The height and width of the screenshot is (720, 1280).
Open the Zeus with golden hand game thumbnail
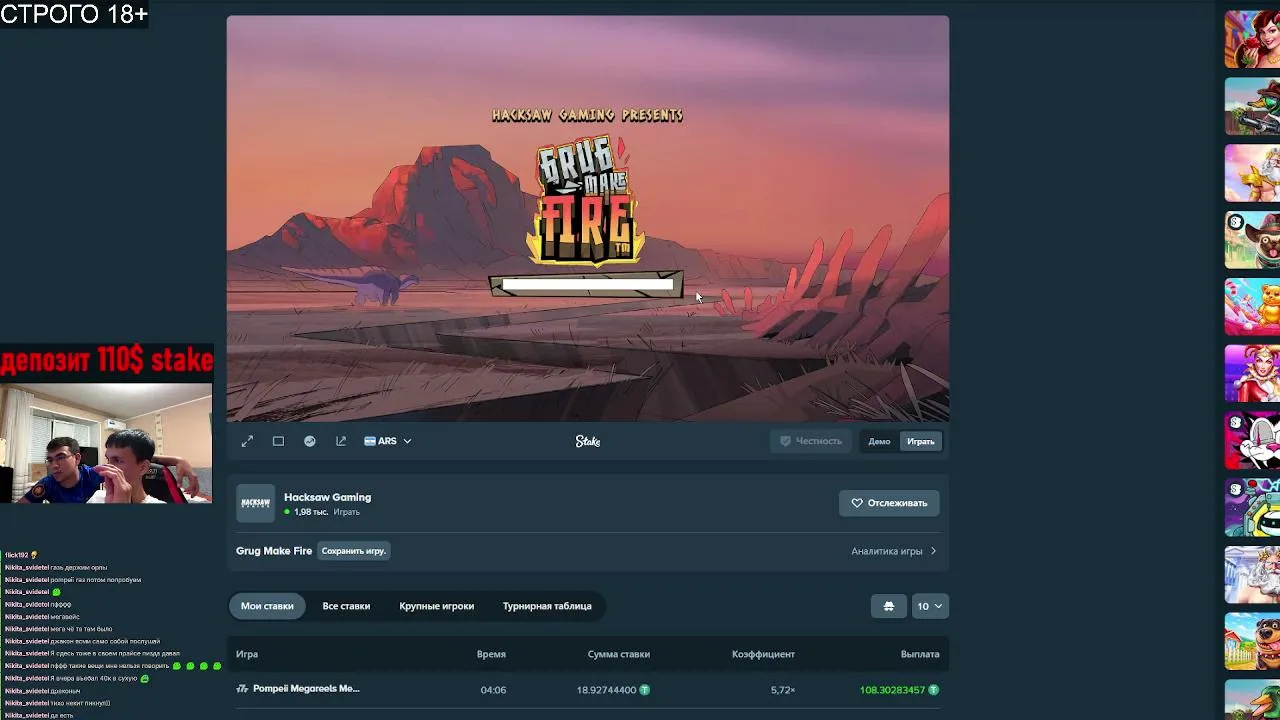click(1252, 173)
